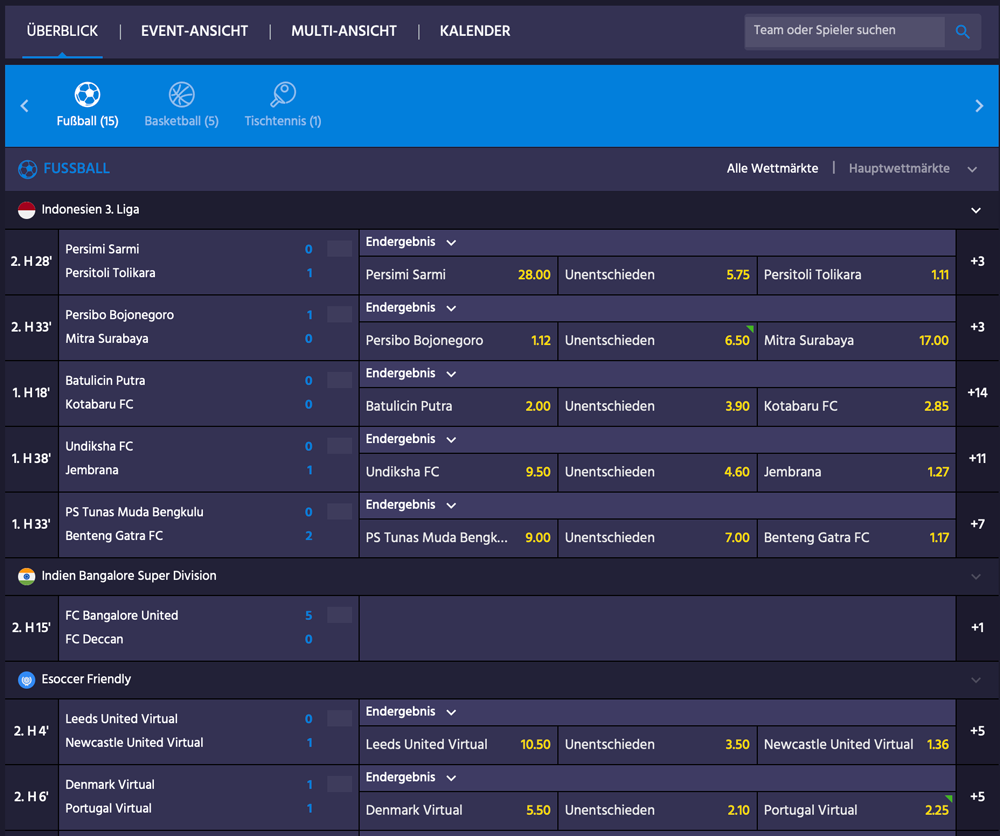Focus the Team oder Spieler suchen field
The image size is (1000, 836).
coord(844,31)
